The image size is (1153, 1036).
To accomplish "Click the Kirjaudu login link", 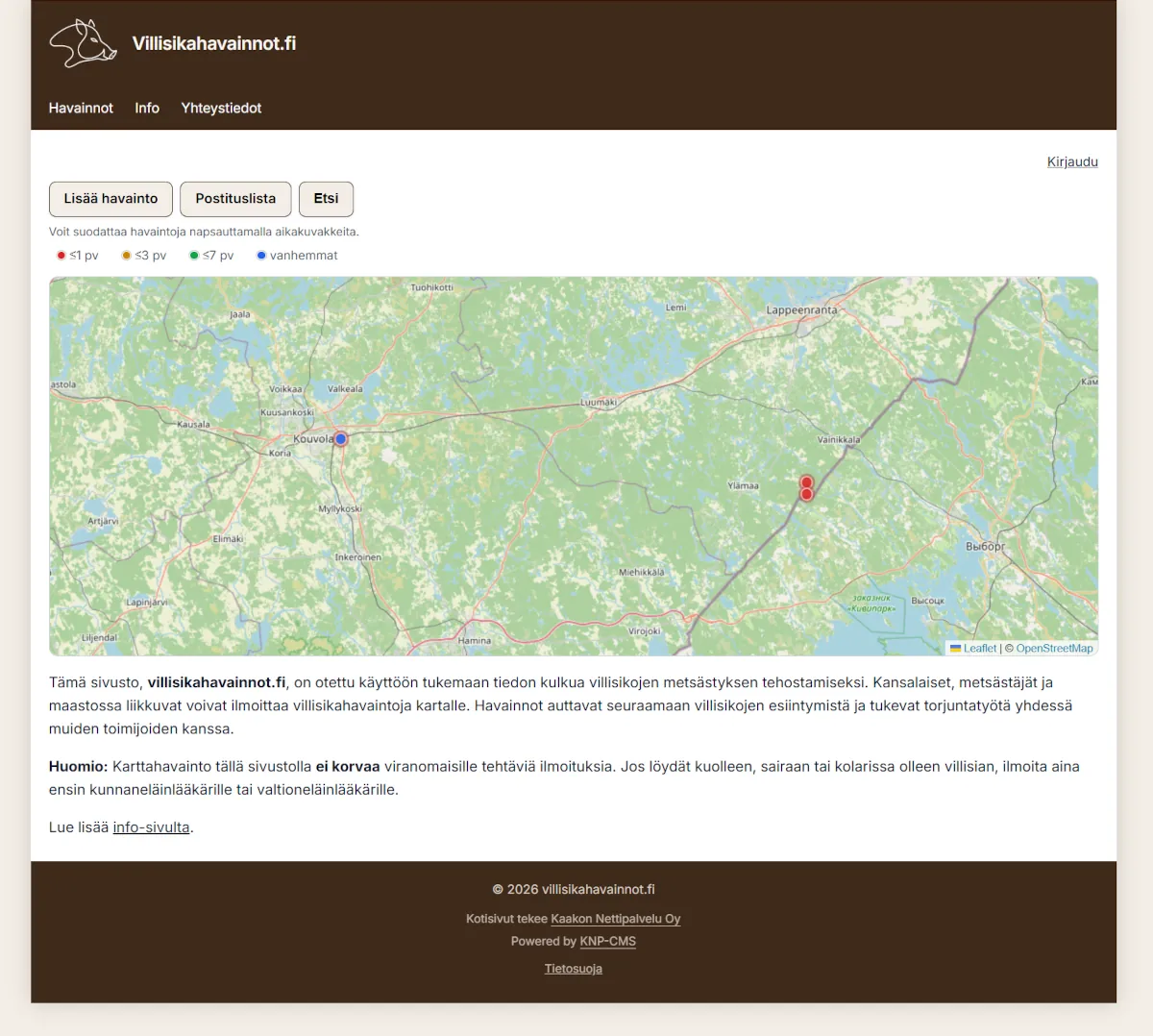I will [x=1072, y=161].
